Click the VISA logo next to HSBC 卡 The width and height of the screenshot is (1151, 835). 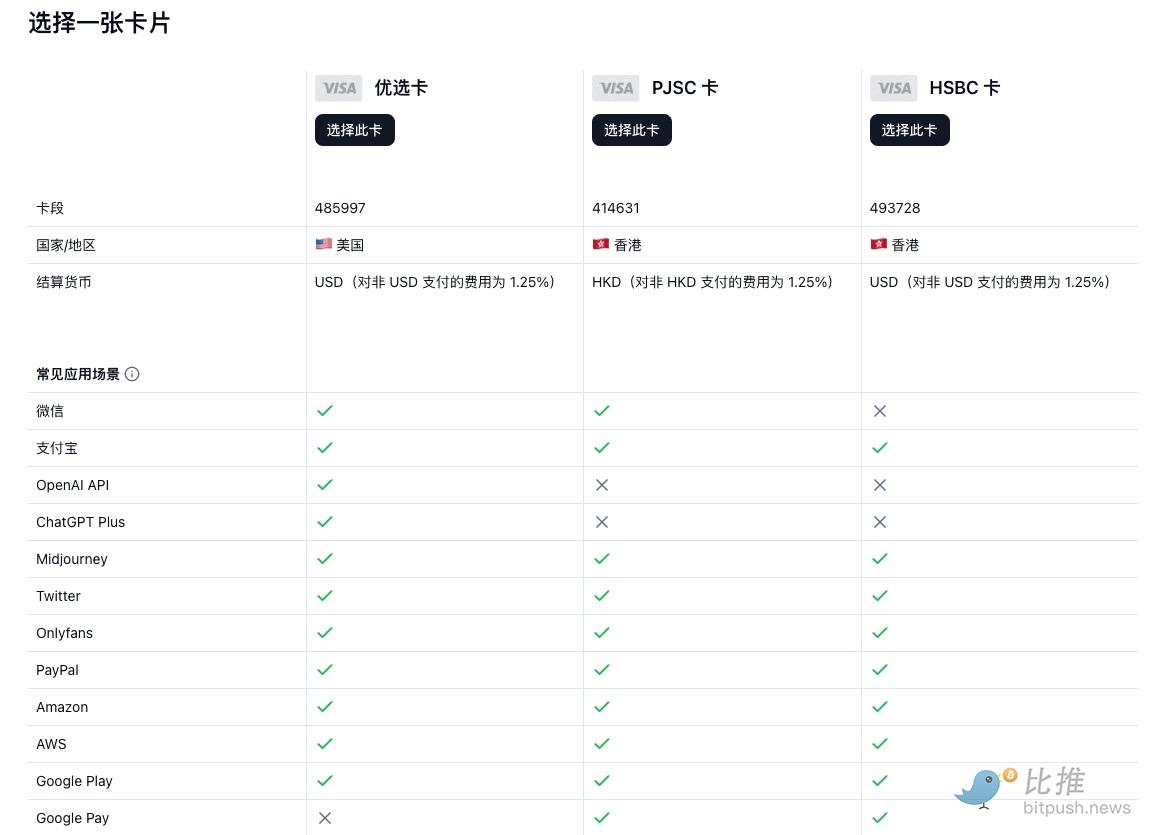893,88
